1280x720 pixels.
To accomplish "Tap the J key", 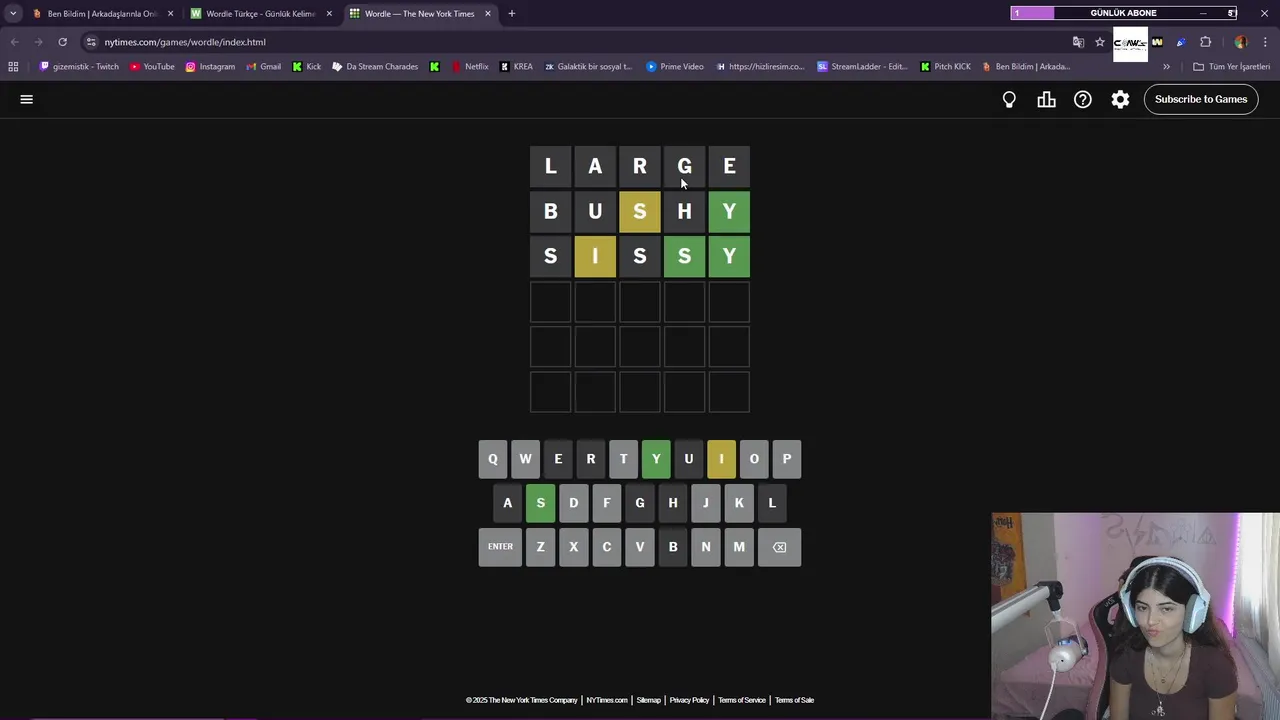I will point(705,503).
